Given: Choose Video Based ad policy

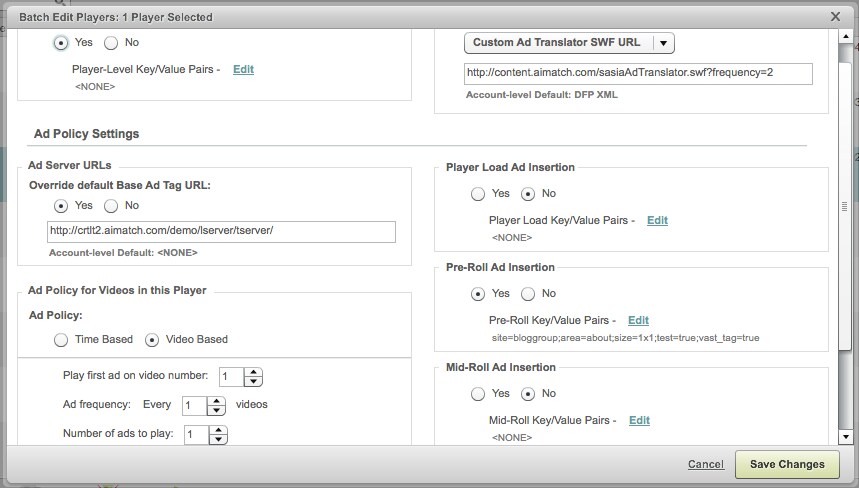Looking at the screenshot, I should click(153, 340).
